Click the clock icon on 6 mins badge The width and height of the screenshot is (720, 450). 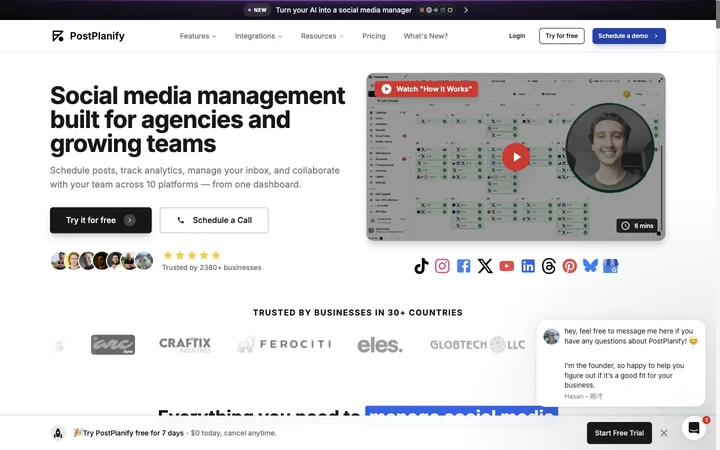(625, 225)
